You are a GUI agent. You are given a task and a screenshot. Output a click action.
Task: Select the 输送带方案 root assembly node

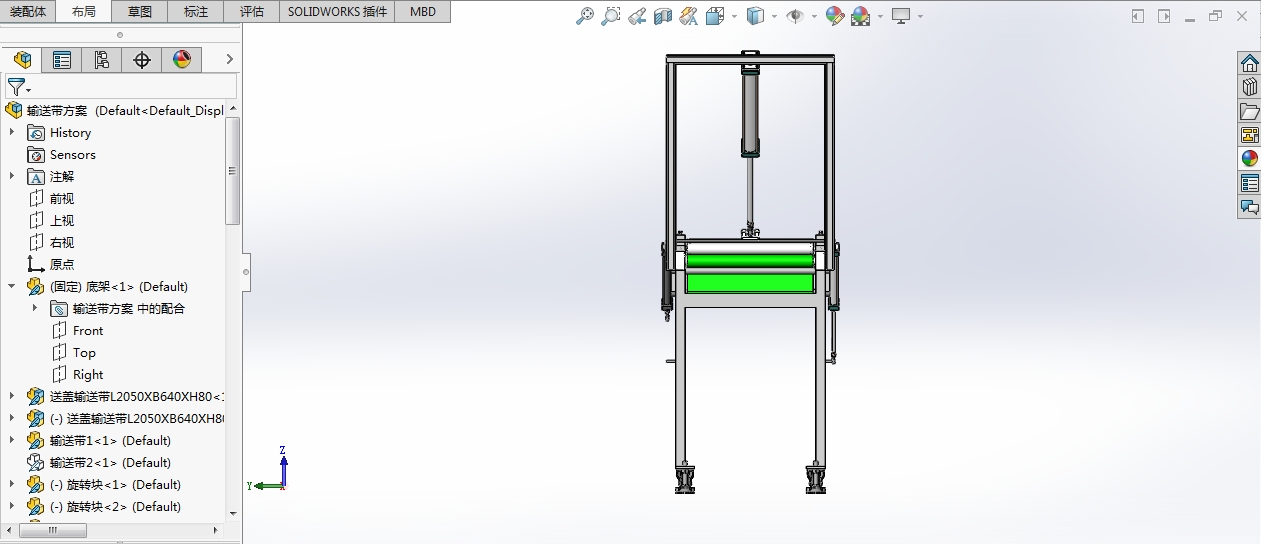[115, 111]
